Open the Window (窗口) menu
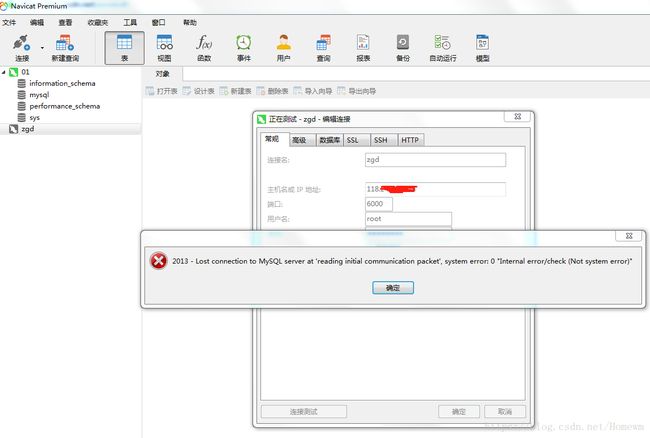The height and width of the screenshot is (438, 650). 158,22
